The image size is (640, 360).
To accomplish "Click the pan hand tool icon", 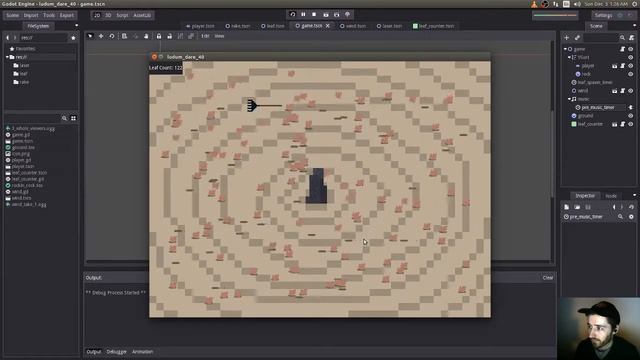I will (146, 36).
